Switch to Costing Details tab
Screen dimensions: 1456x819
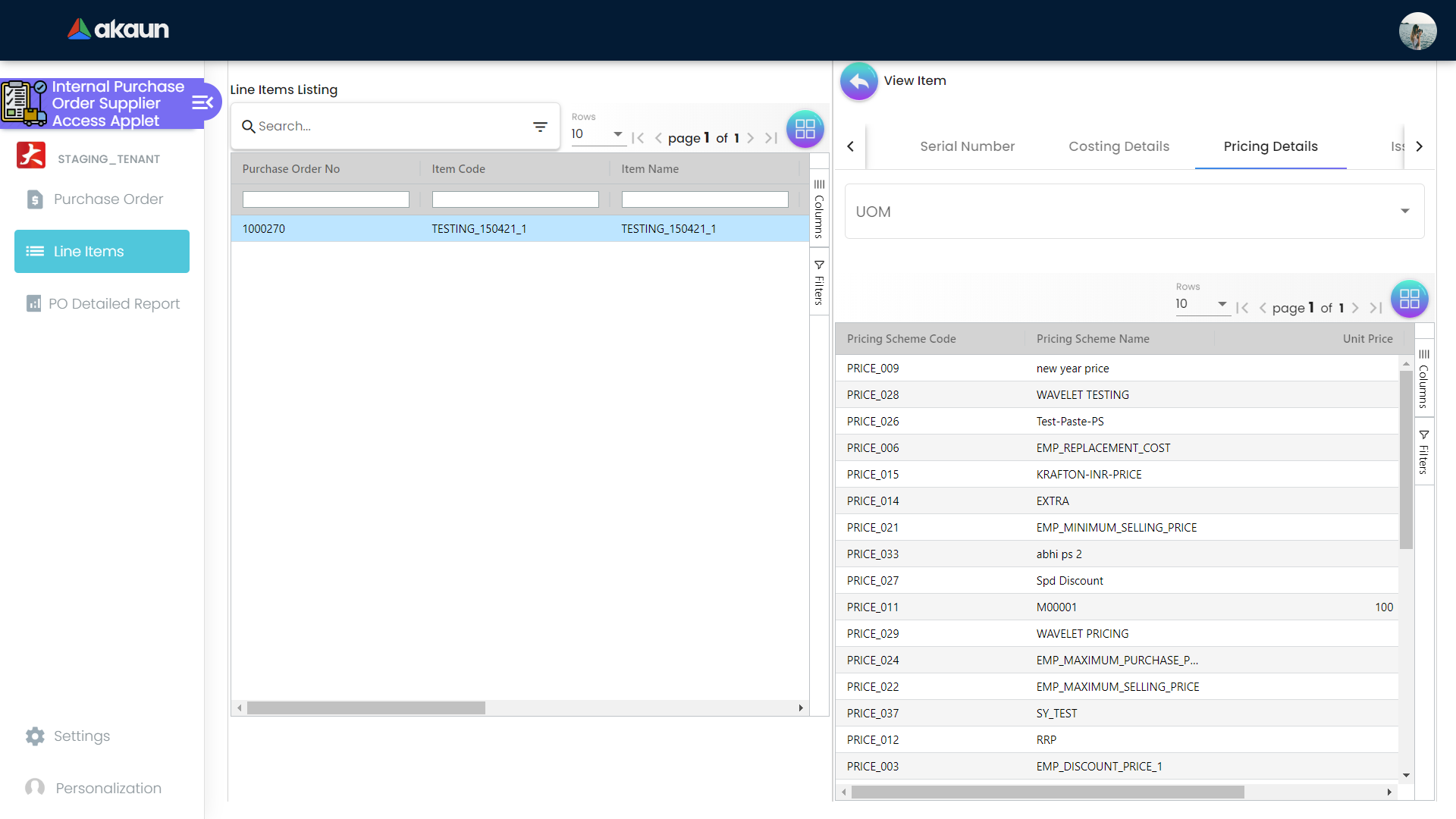[1119, 146]
